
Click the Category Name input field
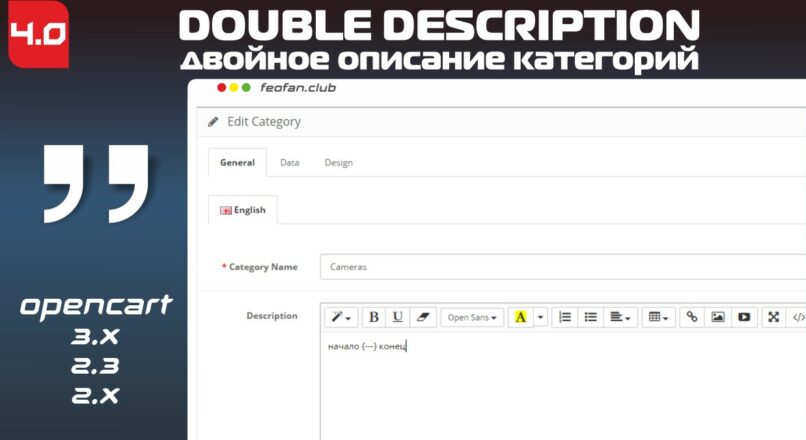tap(563, 267)
